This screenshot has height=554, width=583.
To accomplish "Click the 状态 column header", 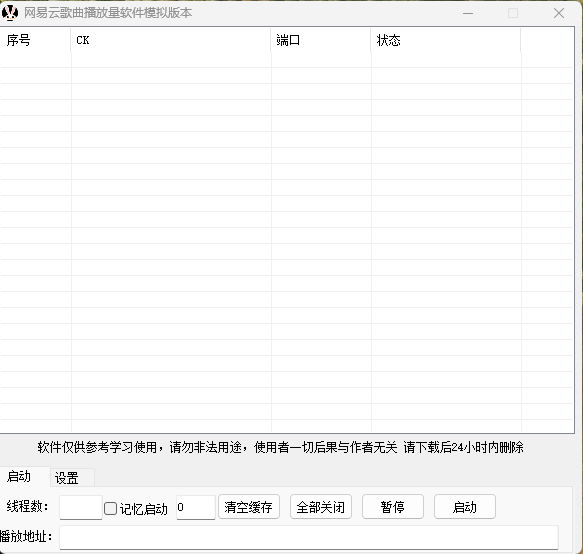I will pos(446,40).
